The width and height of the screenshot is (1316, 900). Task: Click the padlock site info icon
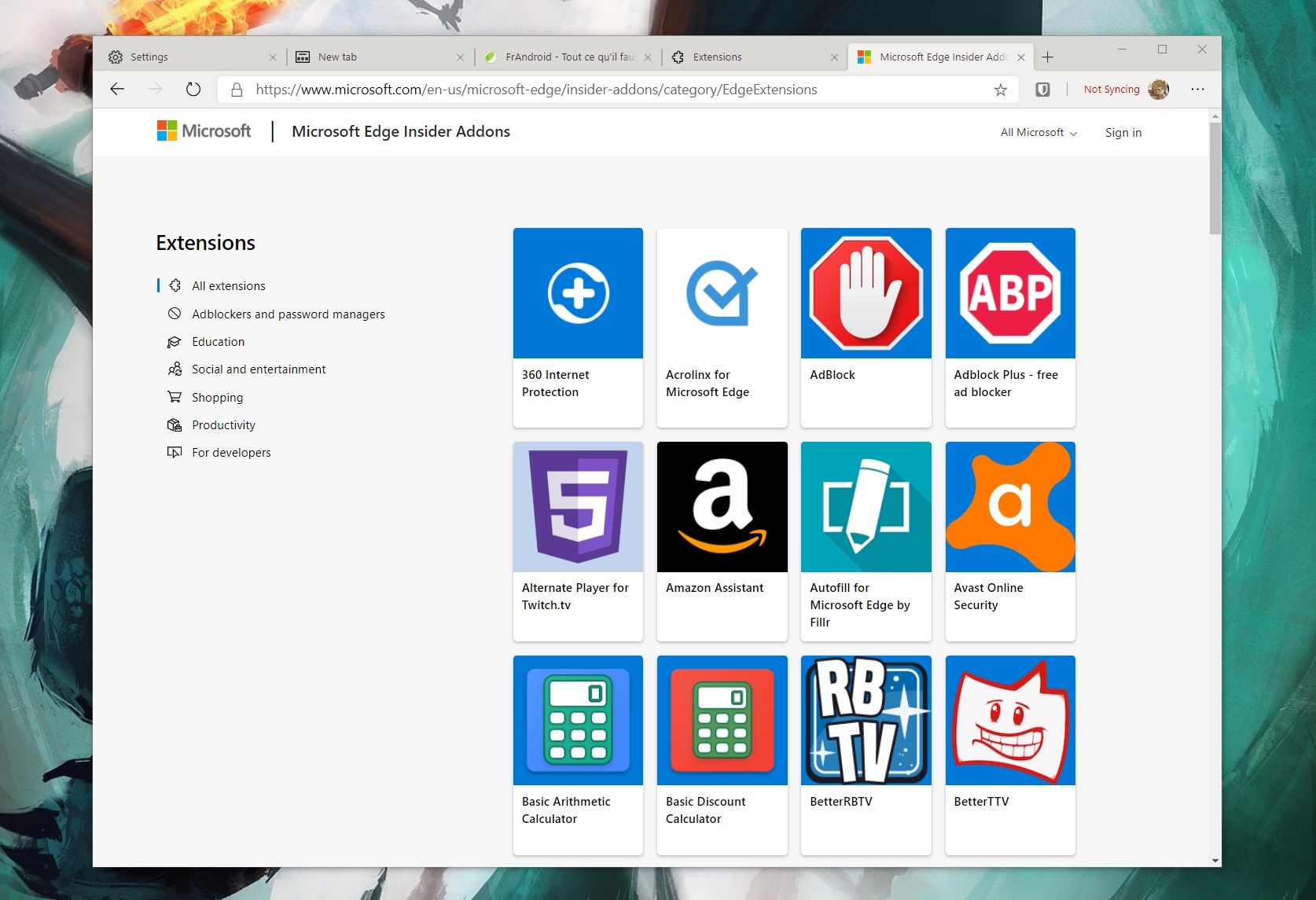coord(237,90)
